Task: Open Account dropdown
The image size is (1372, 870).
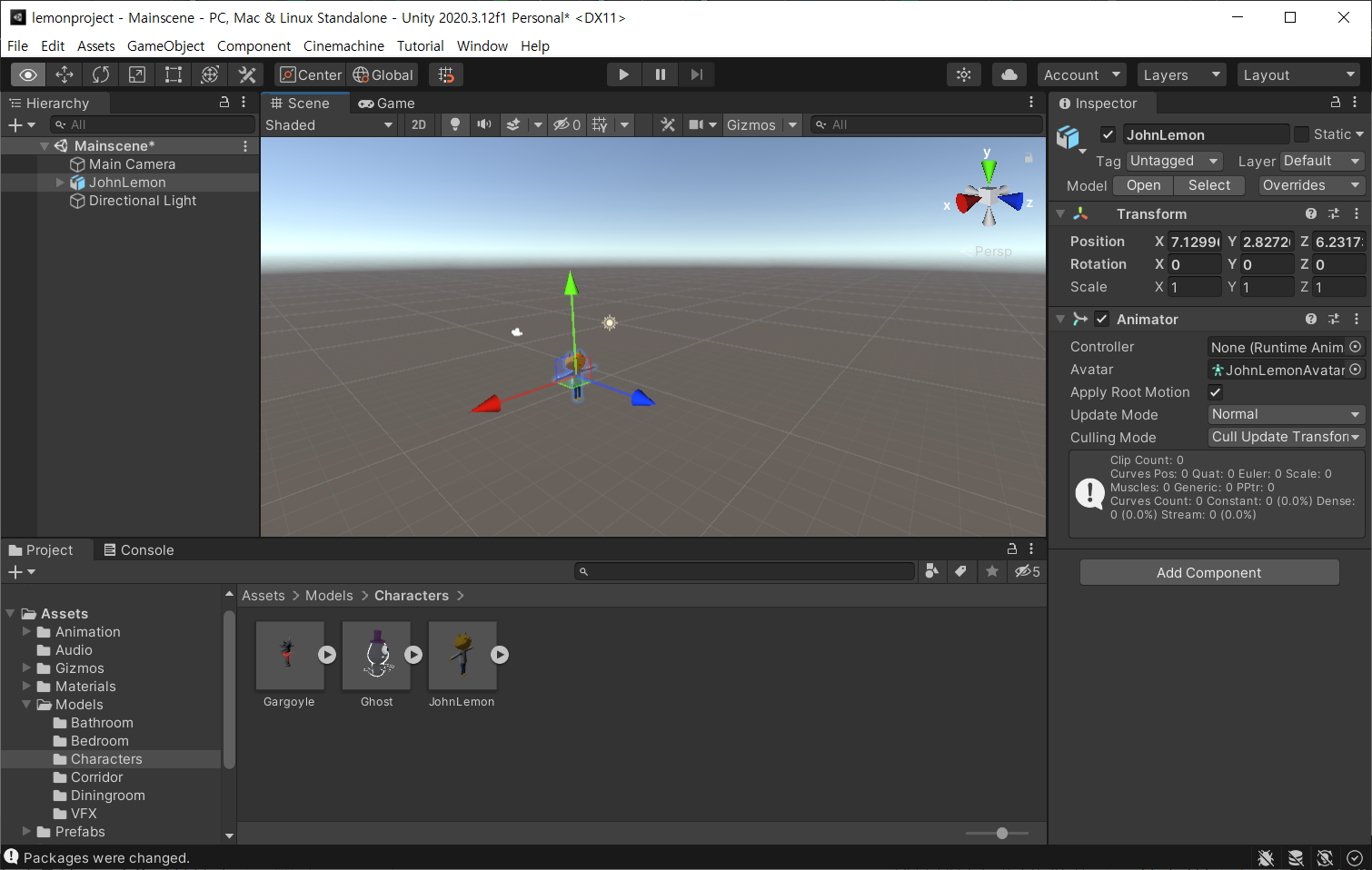Action: click(x=1082, y=74)
